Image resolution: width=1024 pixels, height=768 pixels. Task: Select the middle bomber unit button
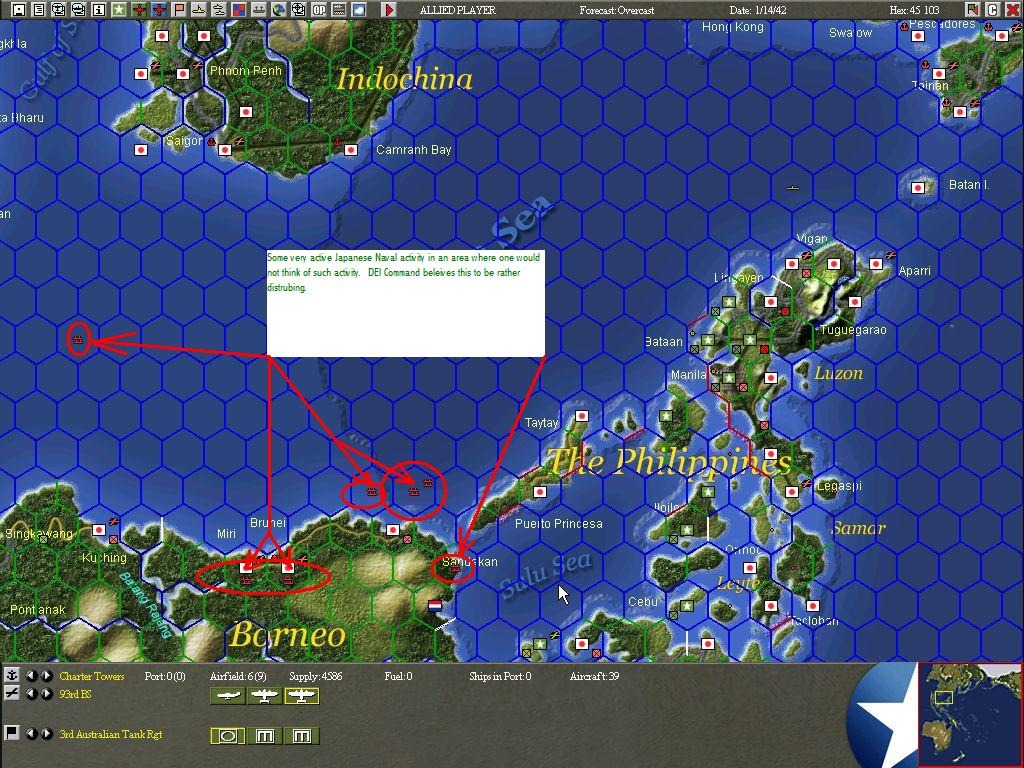tap(264, 696)
